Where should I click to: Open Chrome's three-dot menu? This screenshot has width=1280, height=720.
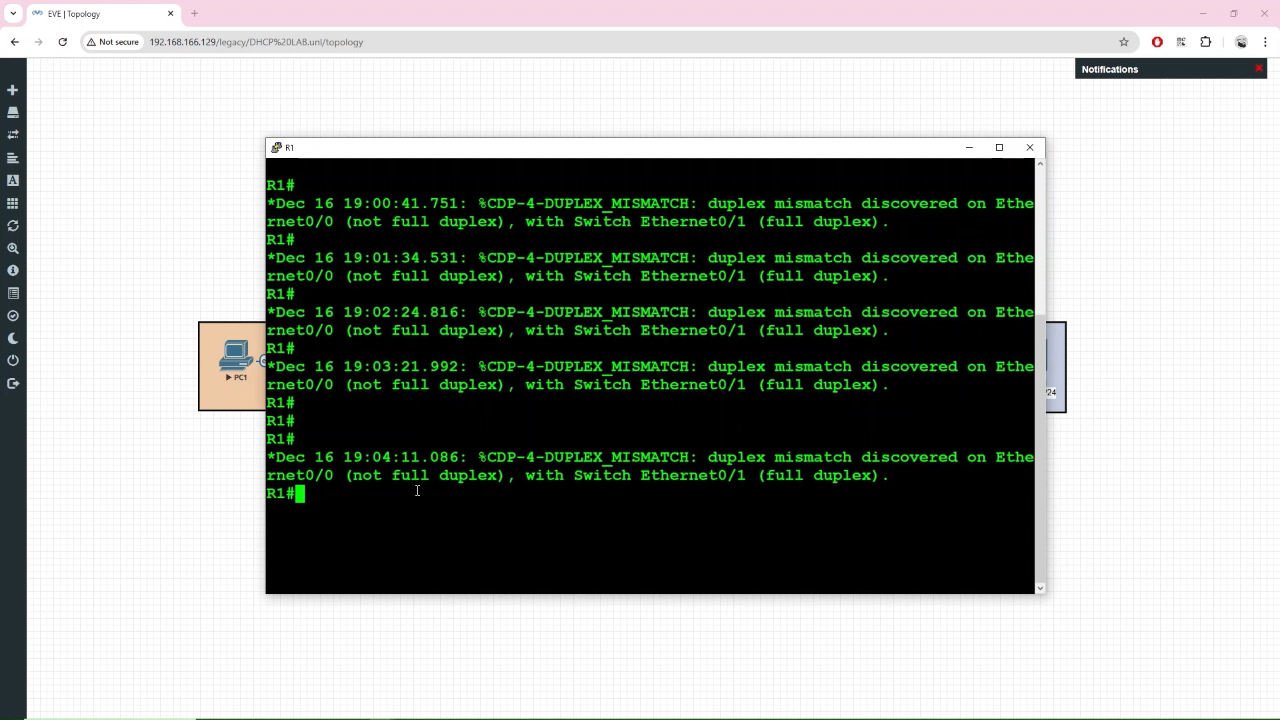pyautogui.click(x=1266, y=42)
